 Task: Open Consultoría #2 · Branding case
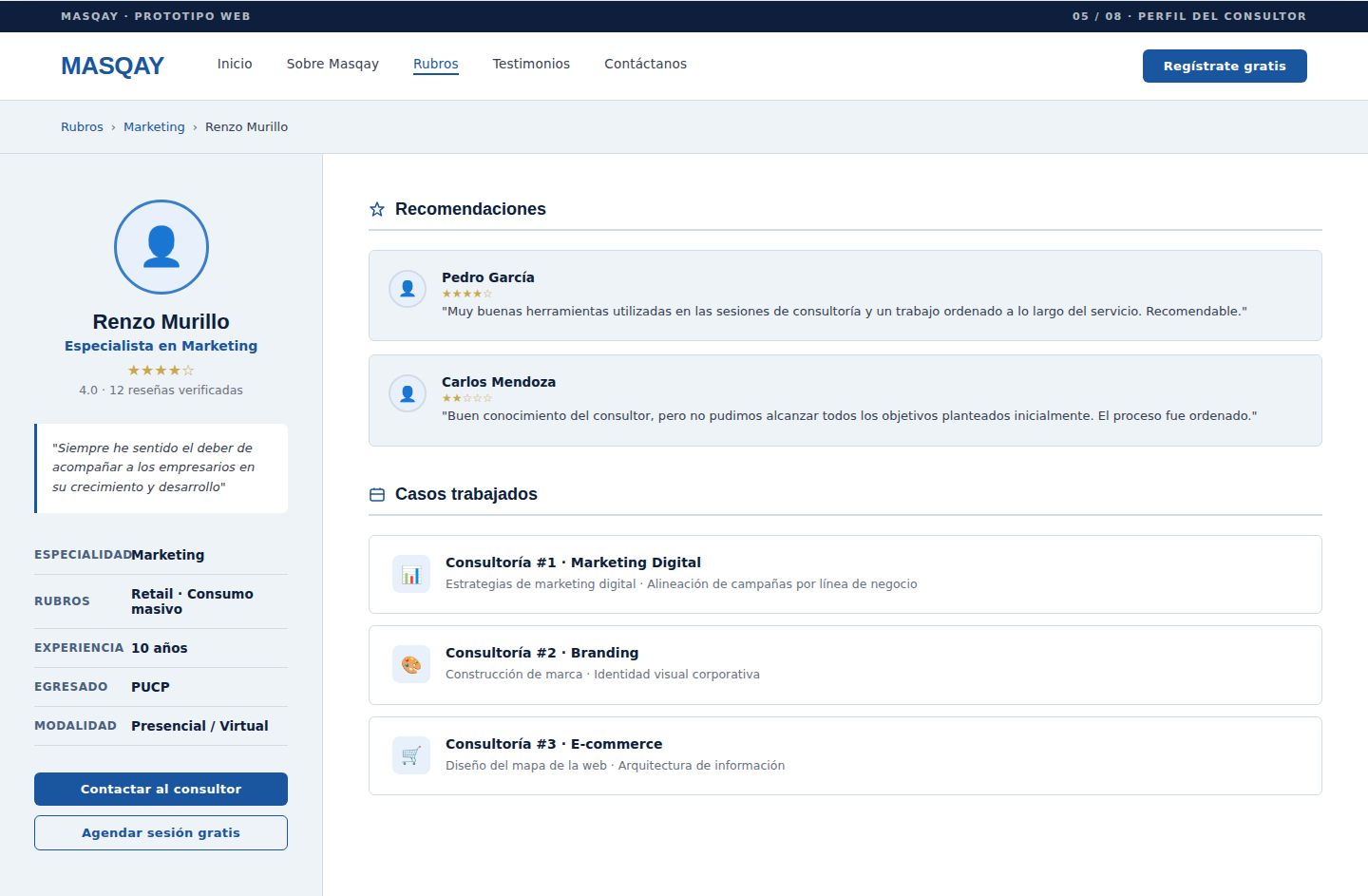(x=845, y=665)
